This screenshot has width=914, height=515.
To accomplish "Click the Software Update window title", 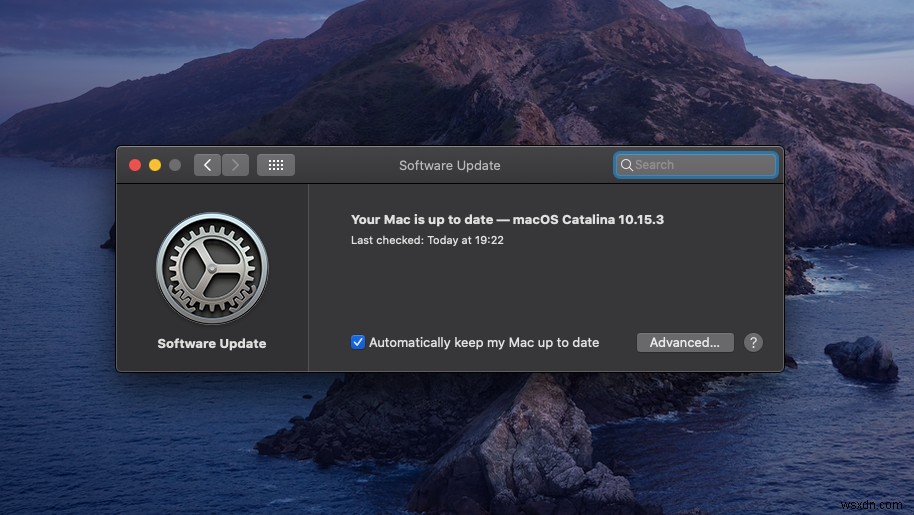I will 449,165.
